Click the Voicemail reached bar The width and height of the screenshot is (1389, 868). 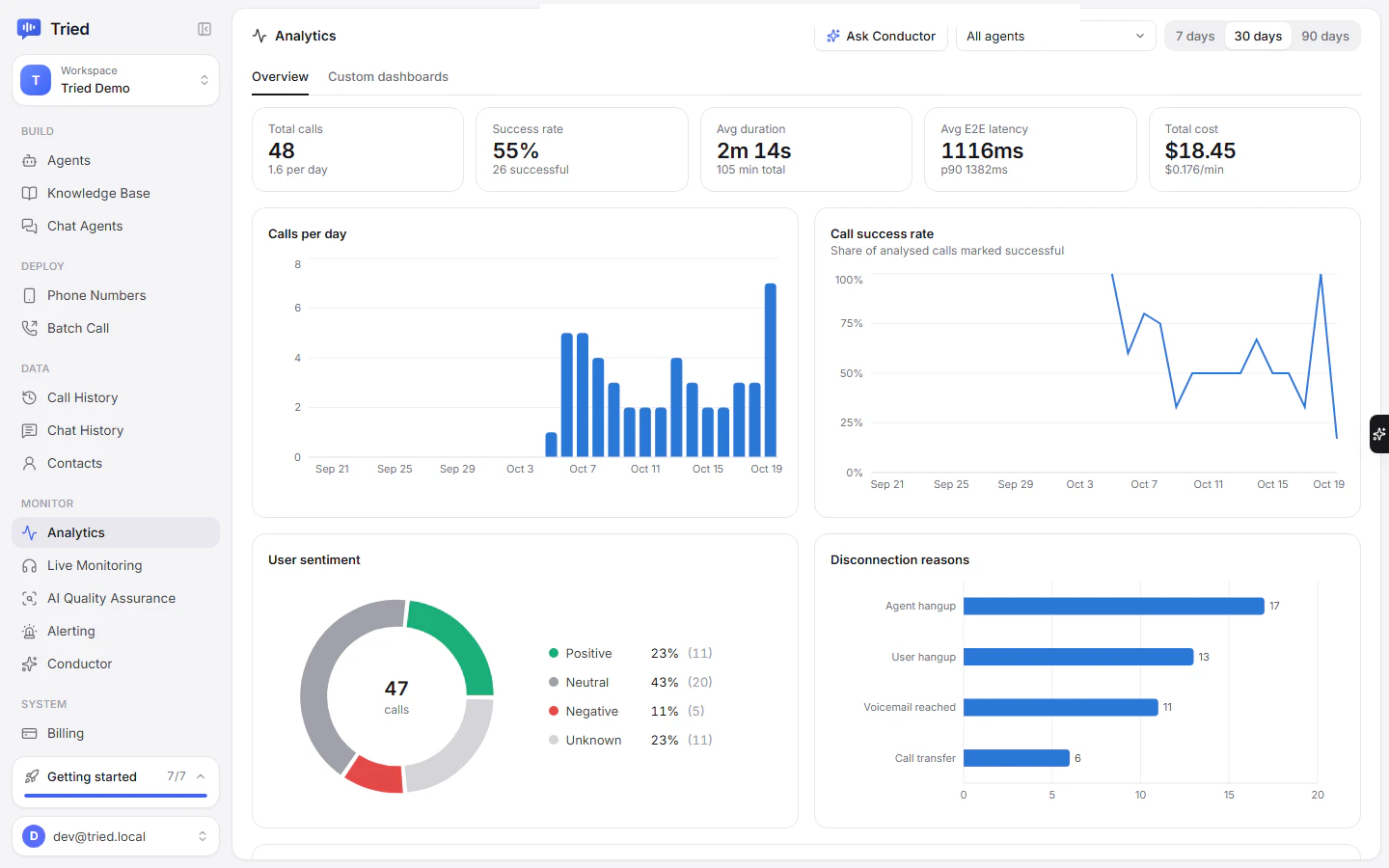(x=1061, y=707)
